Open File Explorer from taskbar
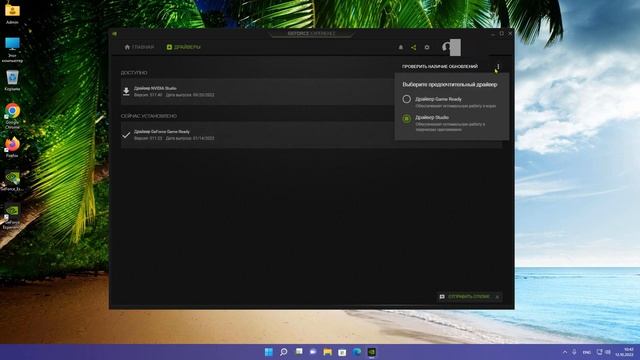 click(x=327, y=352)
